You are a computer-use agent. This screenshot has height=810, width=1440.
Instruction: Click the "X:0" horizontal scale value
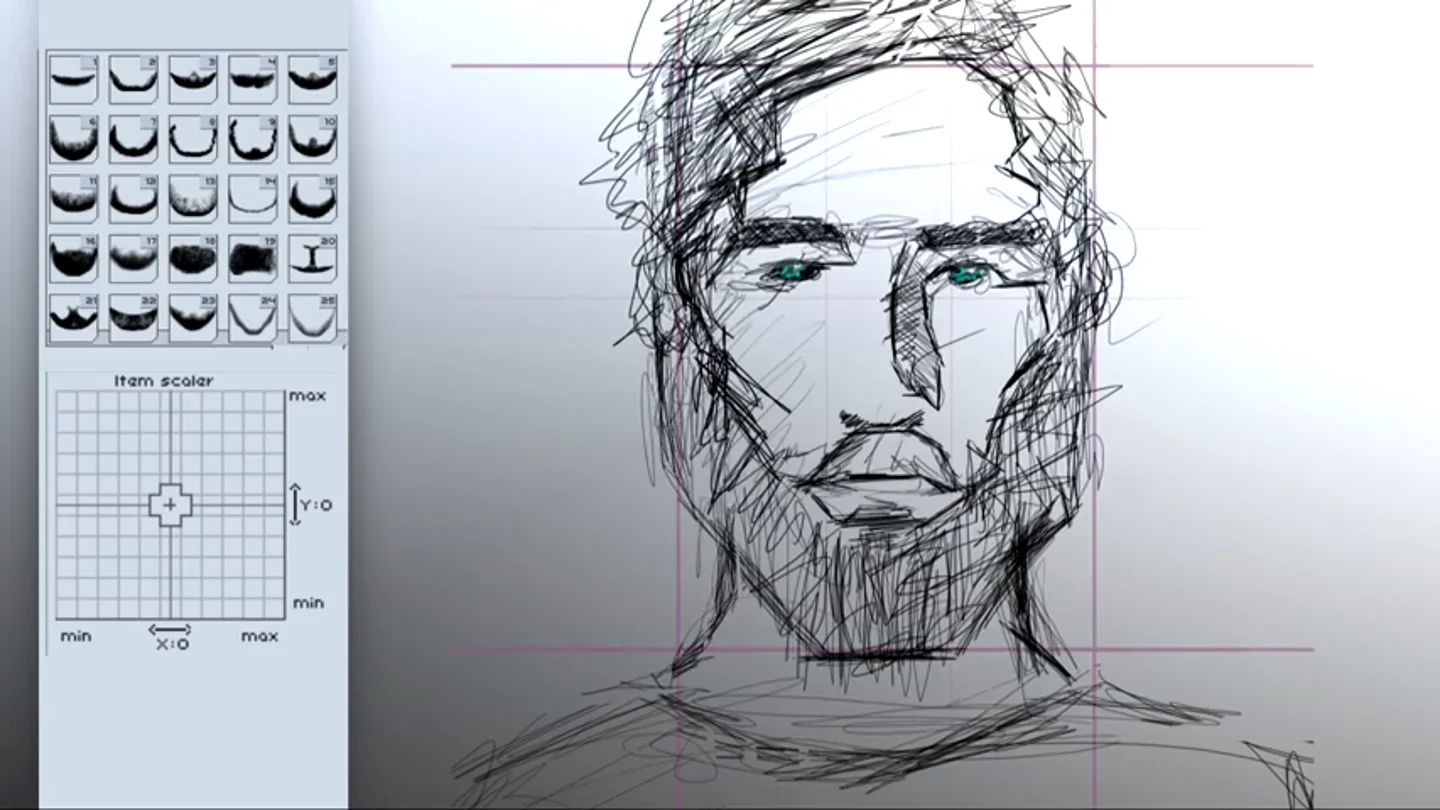point(172,644)
